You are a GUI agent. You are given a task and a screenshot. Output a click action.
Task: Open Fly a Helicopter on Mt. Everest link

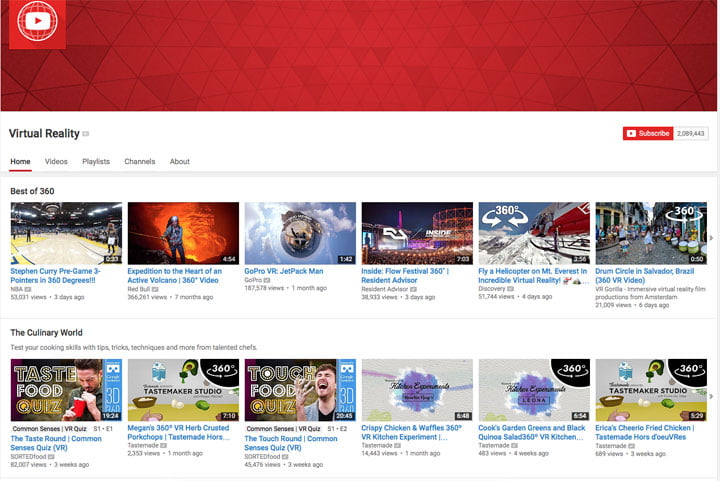[533, 275]
